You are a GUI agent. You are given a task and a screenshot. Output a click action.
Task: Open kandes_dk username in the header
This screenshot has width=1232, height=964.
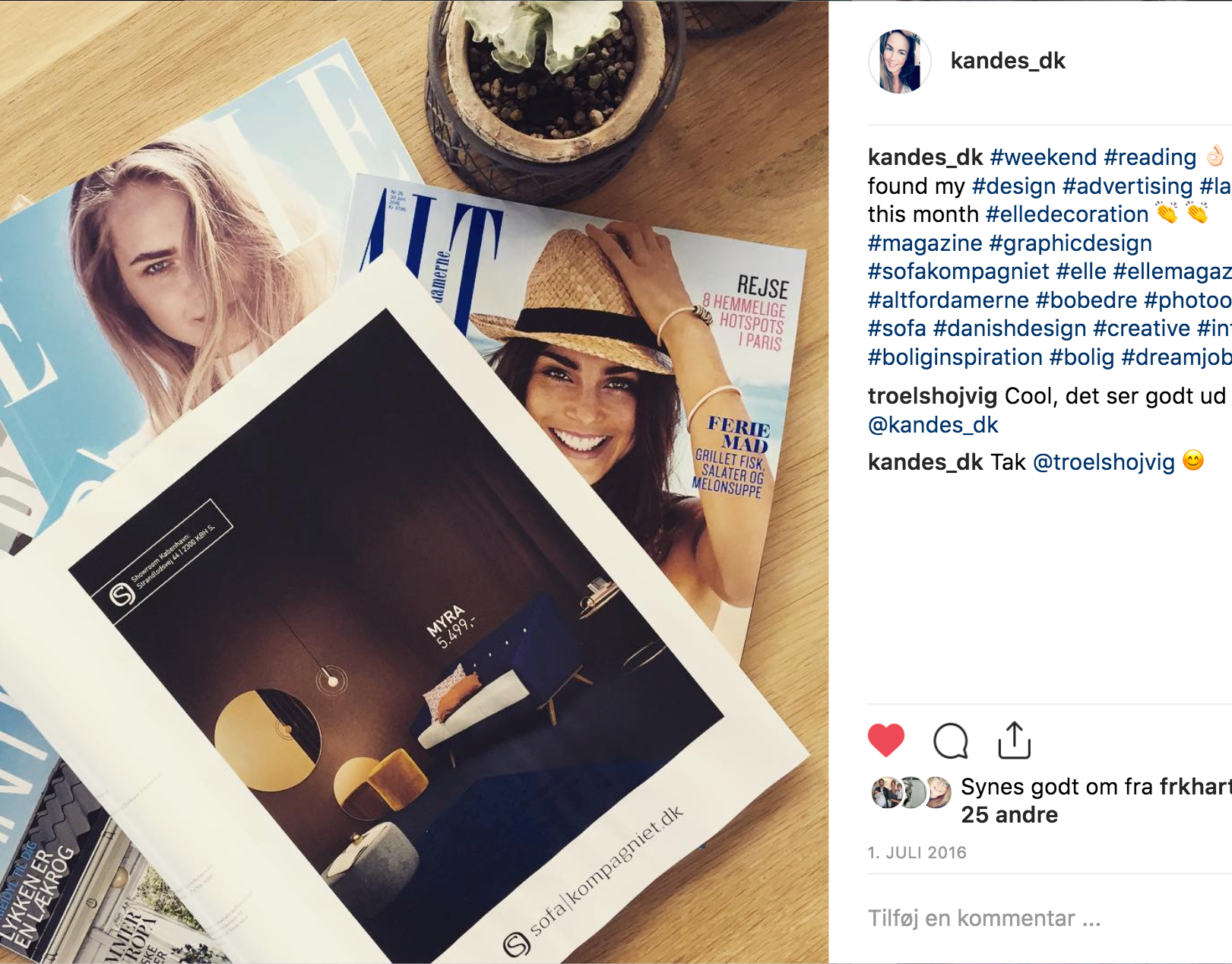1008,61
